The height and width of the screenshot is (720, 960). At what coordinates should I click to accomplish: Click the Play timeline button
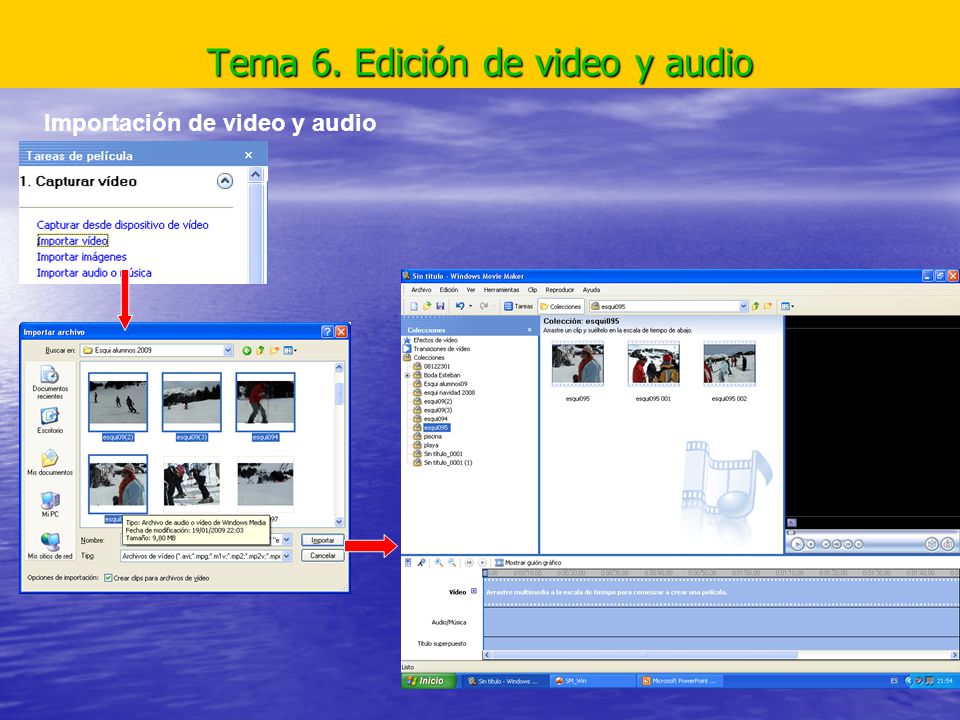(x=482, y=563)
